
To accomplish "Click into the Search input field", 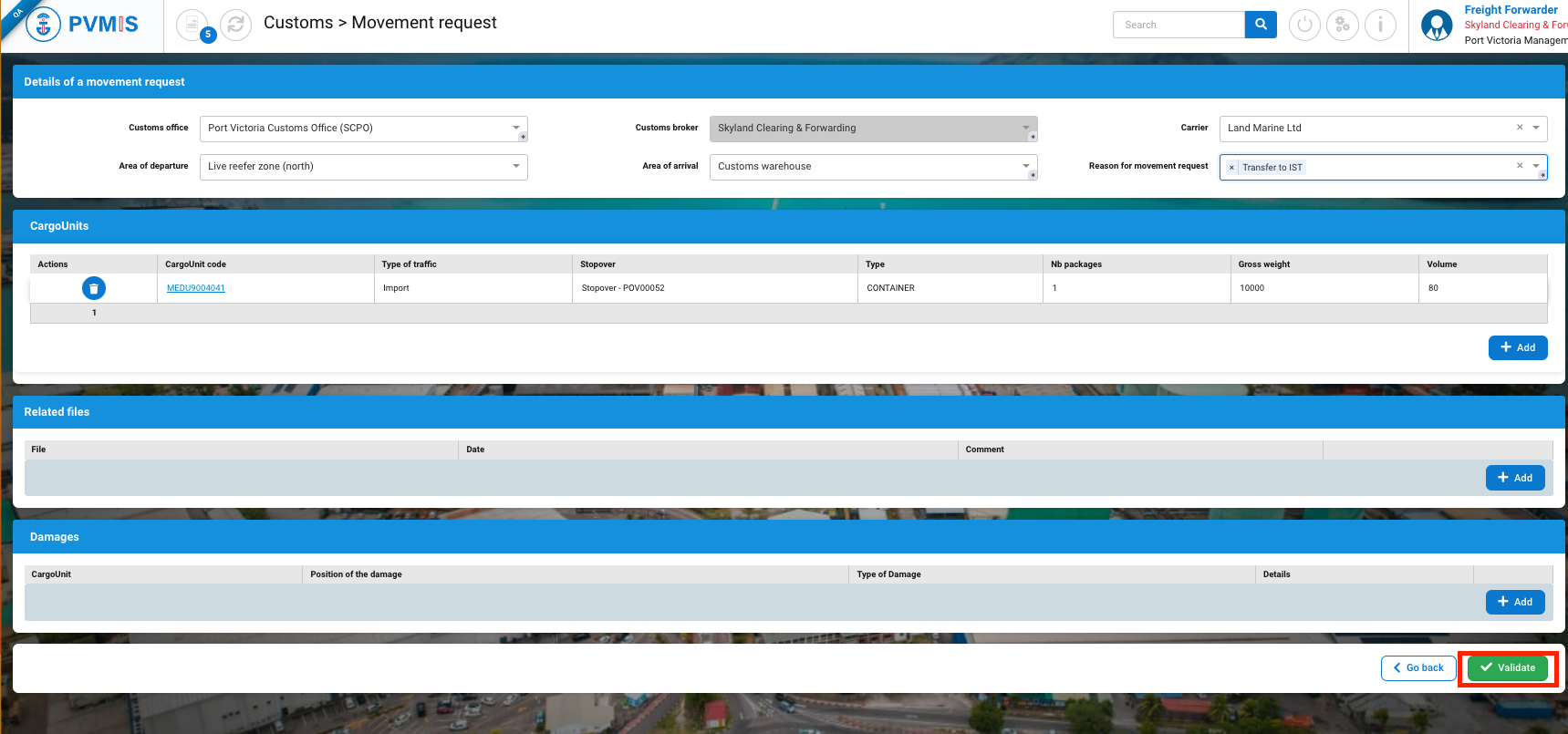I will (1178, 25).
